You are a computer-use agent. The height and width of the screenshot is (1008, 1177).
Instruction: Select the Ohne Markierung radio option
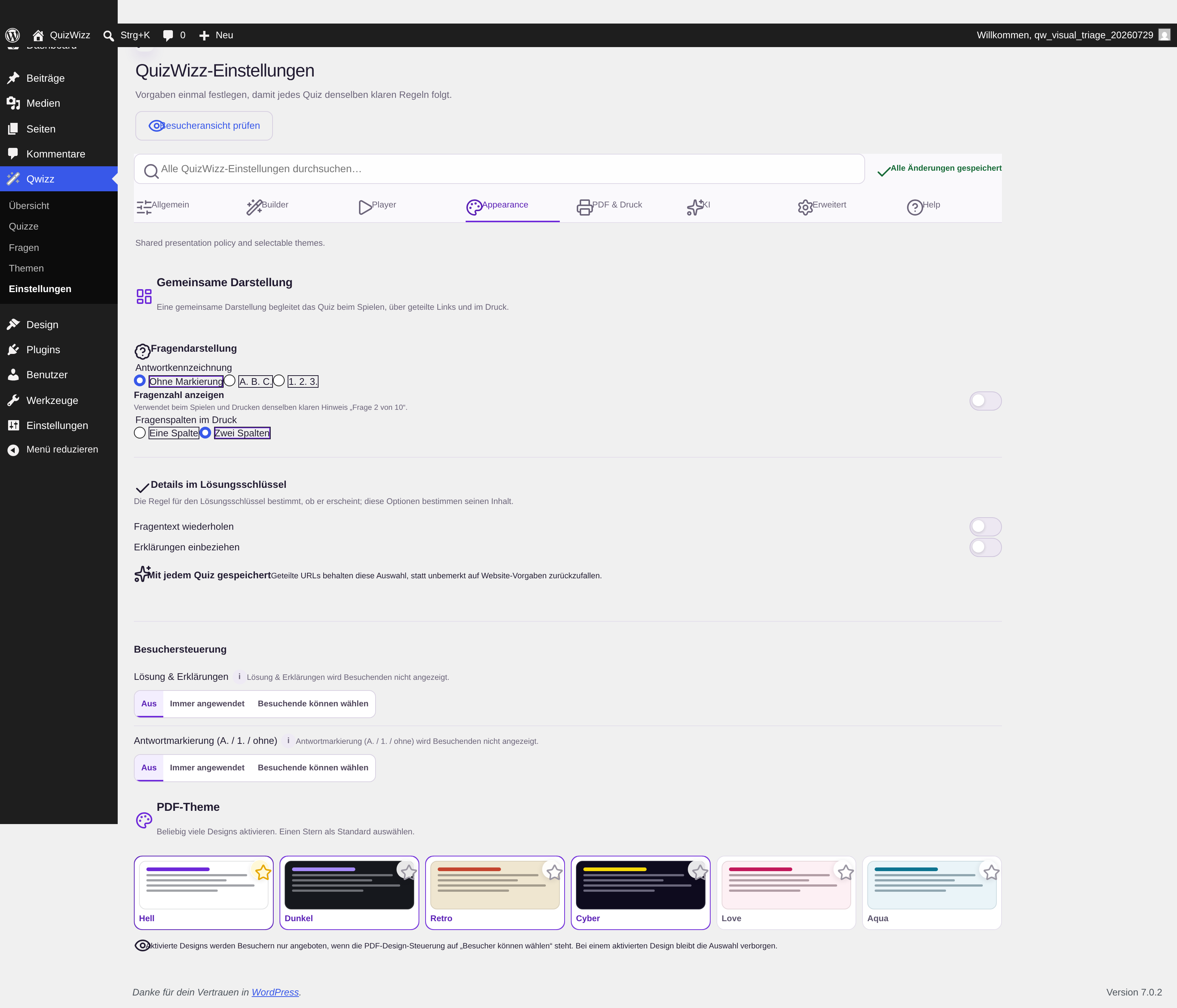[x=140, y=381]
